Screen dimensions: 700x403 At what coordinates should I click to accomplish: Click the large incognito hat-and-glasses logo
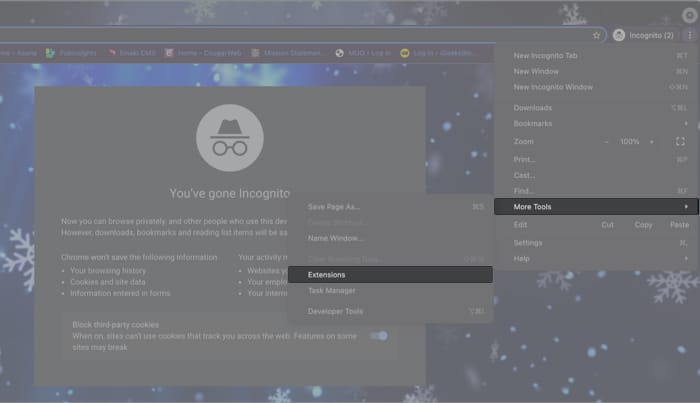tap(230, 138)
